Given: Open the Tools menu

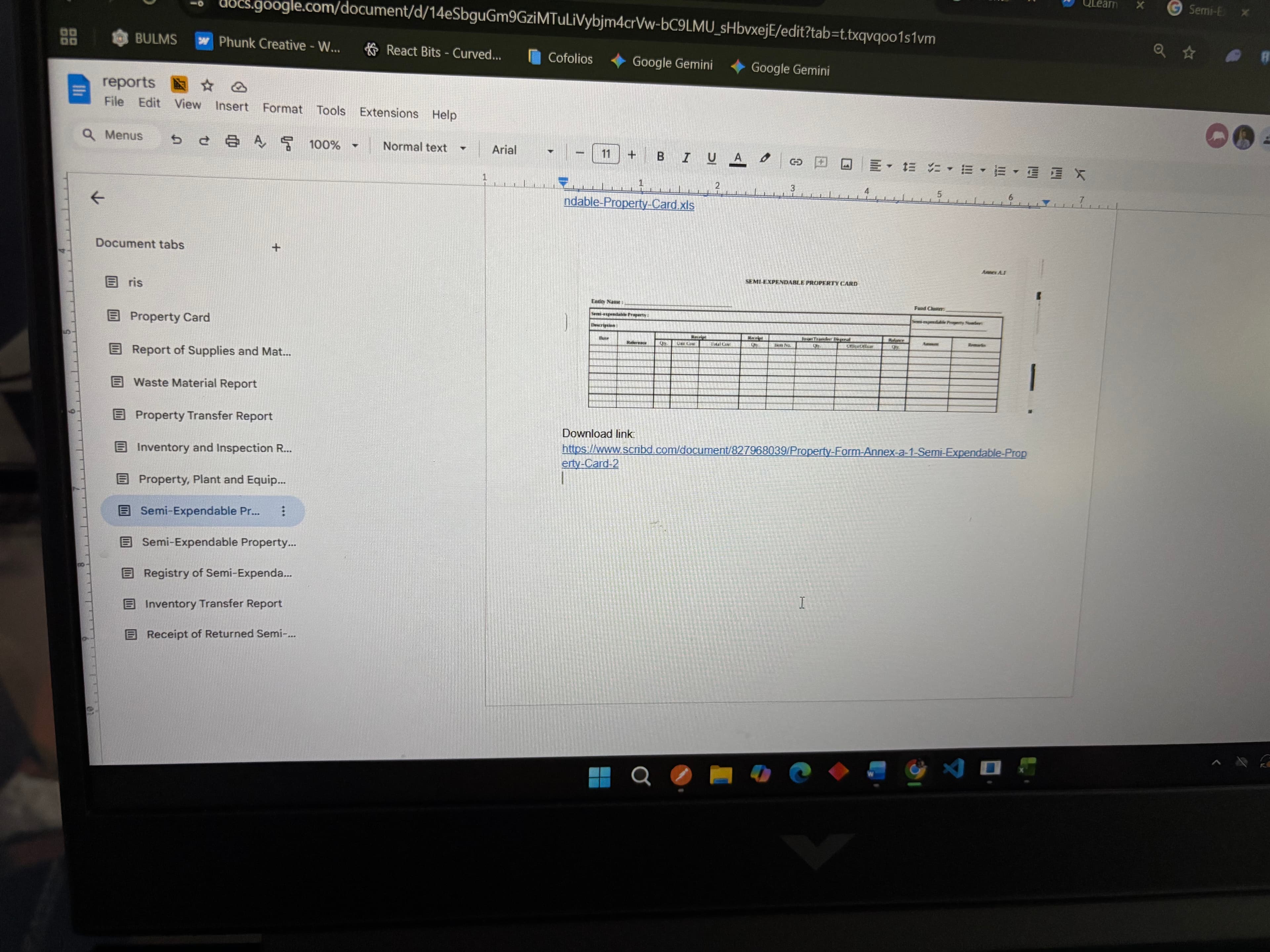Looking at the screenshot, I should click(331, 111).
